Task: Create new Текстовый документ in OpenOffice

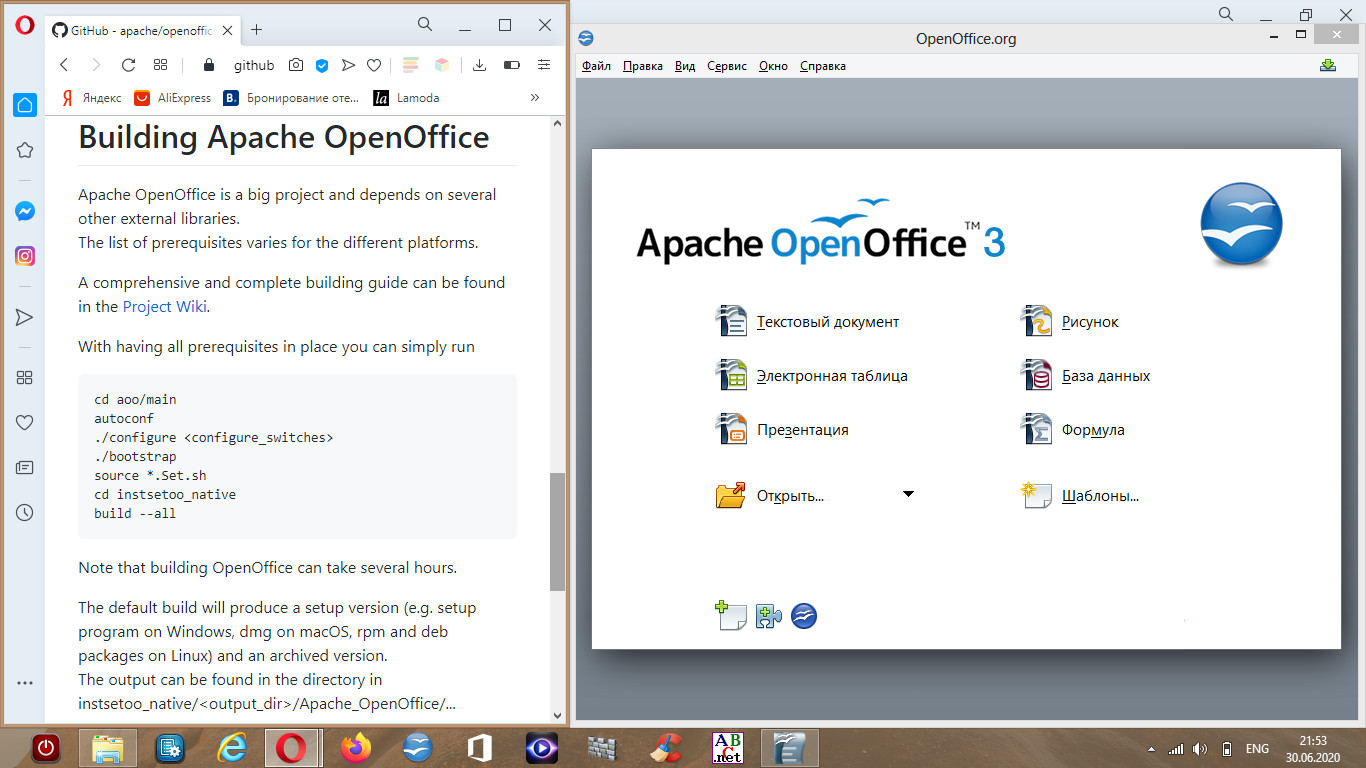Action: point(807,322)
